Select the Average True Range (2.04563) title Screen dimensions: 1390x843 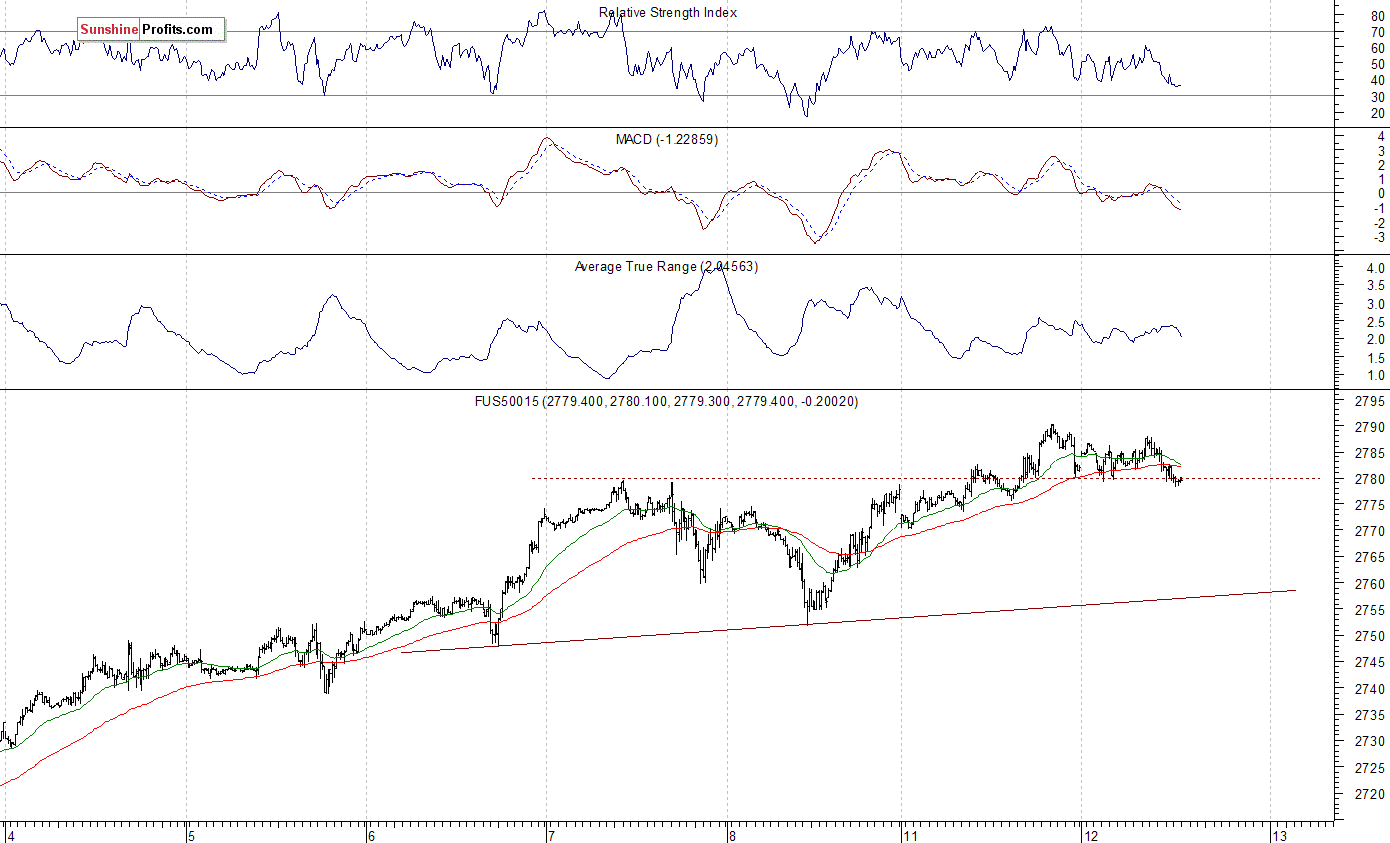pyautogui.click(x=666, y=267)
